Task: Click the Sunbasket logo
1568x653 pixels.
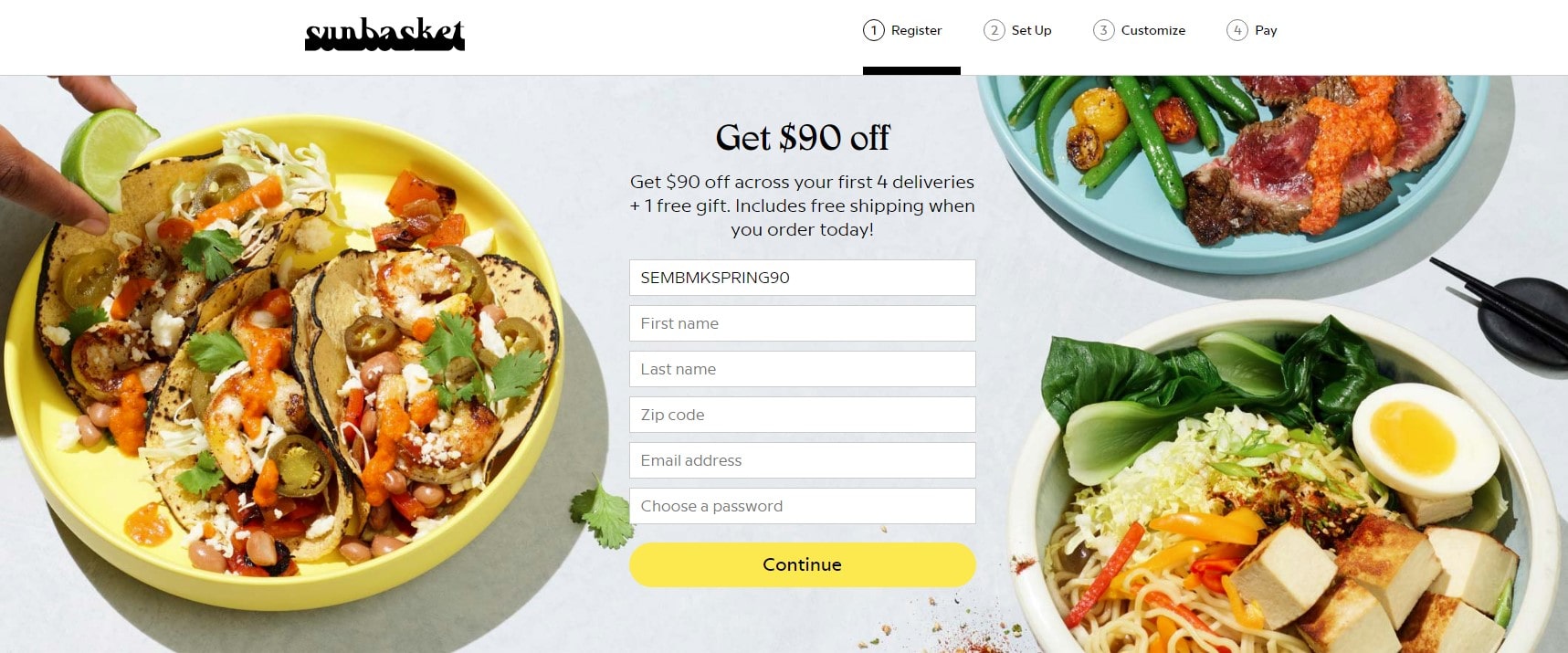Action: pyautogui.click(x=384, y=35)
